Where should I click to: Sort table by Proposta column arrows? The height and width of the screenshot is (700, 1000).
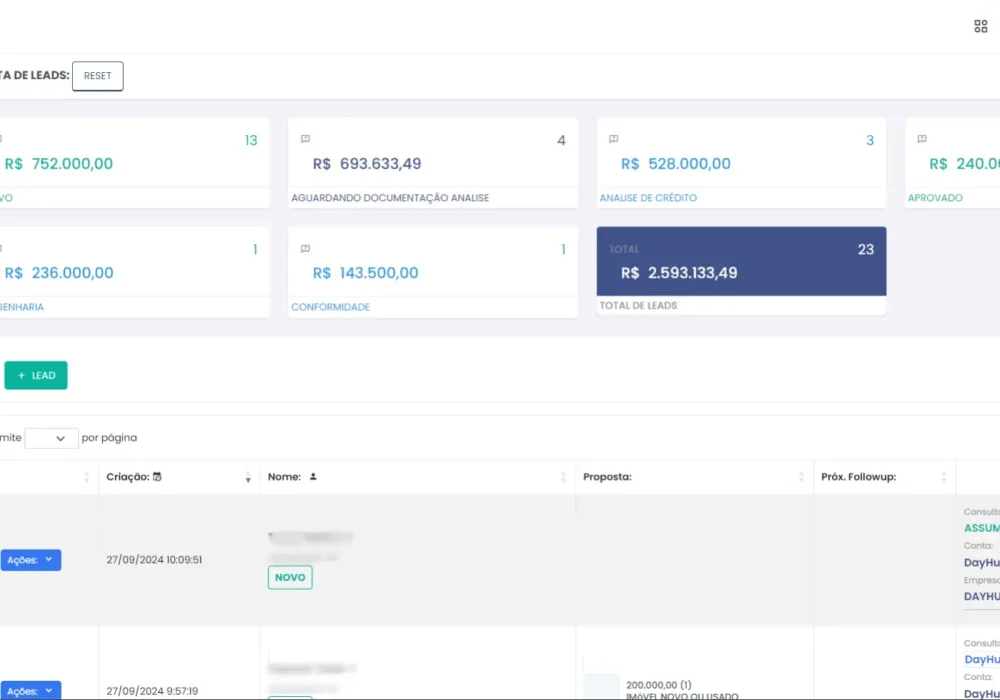[801, 478]
